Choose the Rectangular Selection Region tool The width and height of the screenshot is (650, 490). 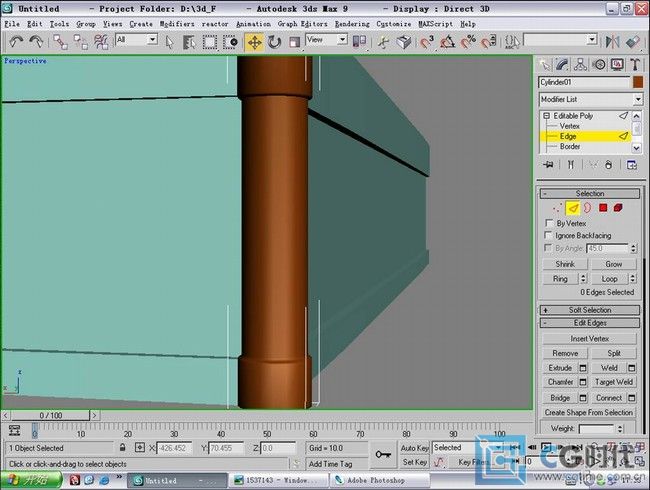(209, 42)
